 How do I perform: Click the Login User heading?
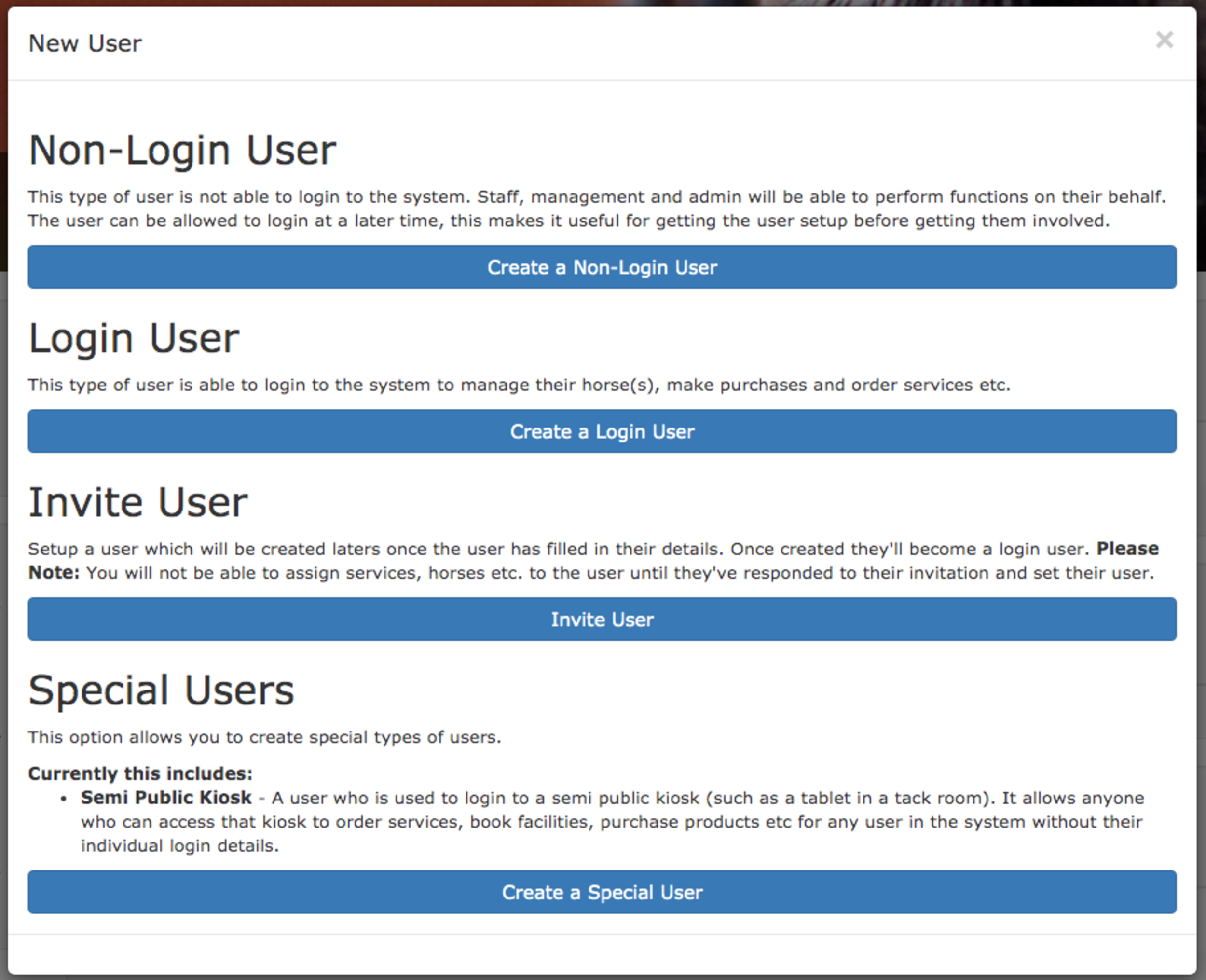(134, 339)
